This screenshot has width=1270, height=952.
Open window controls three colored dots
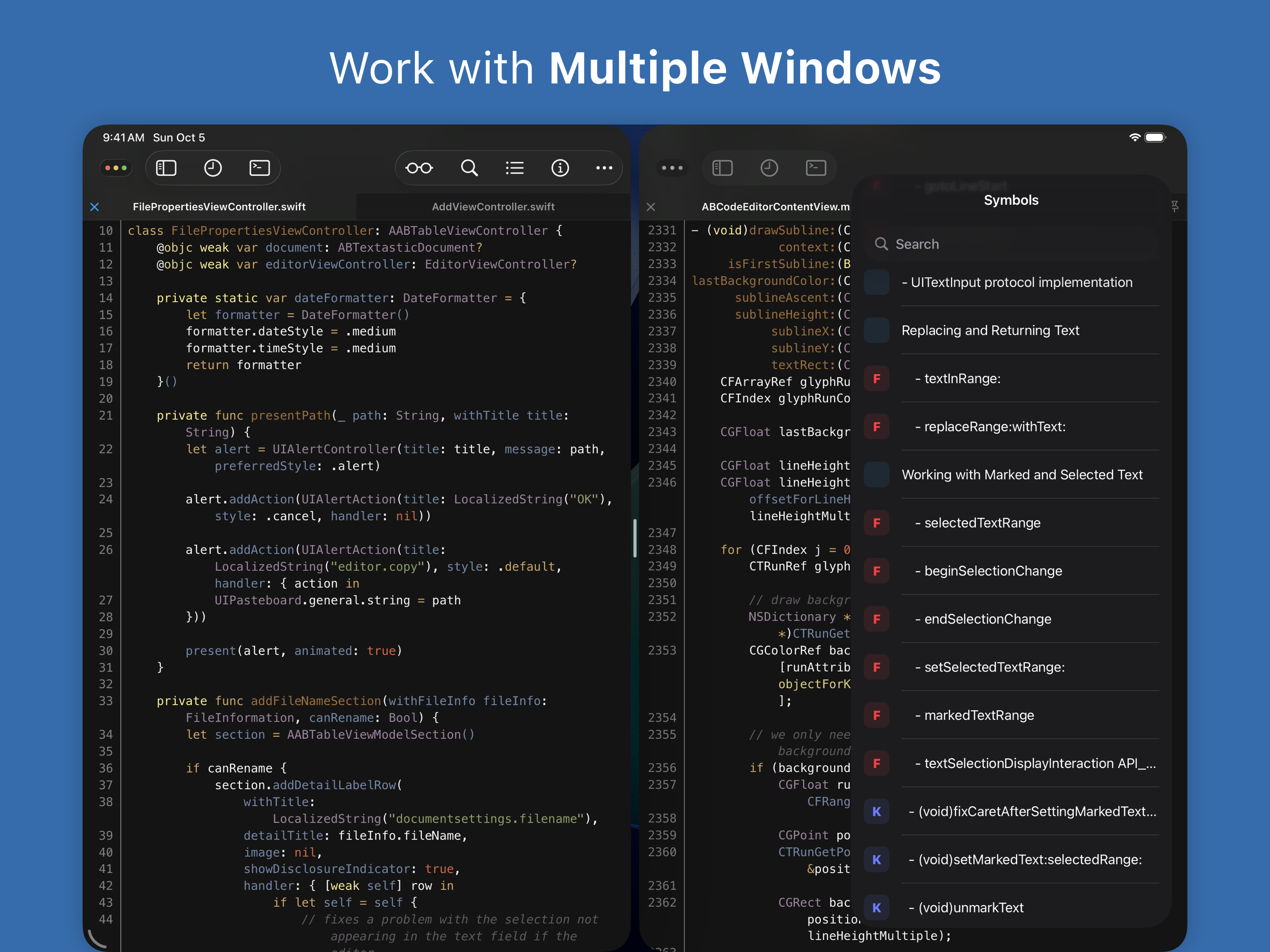(x=116, y=167)
